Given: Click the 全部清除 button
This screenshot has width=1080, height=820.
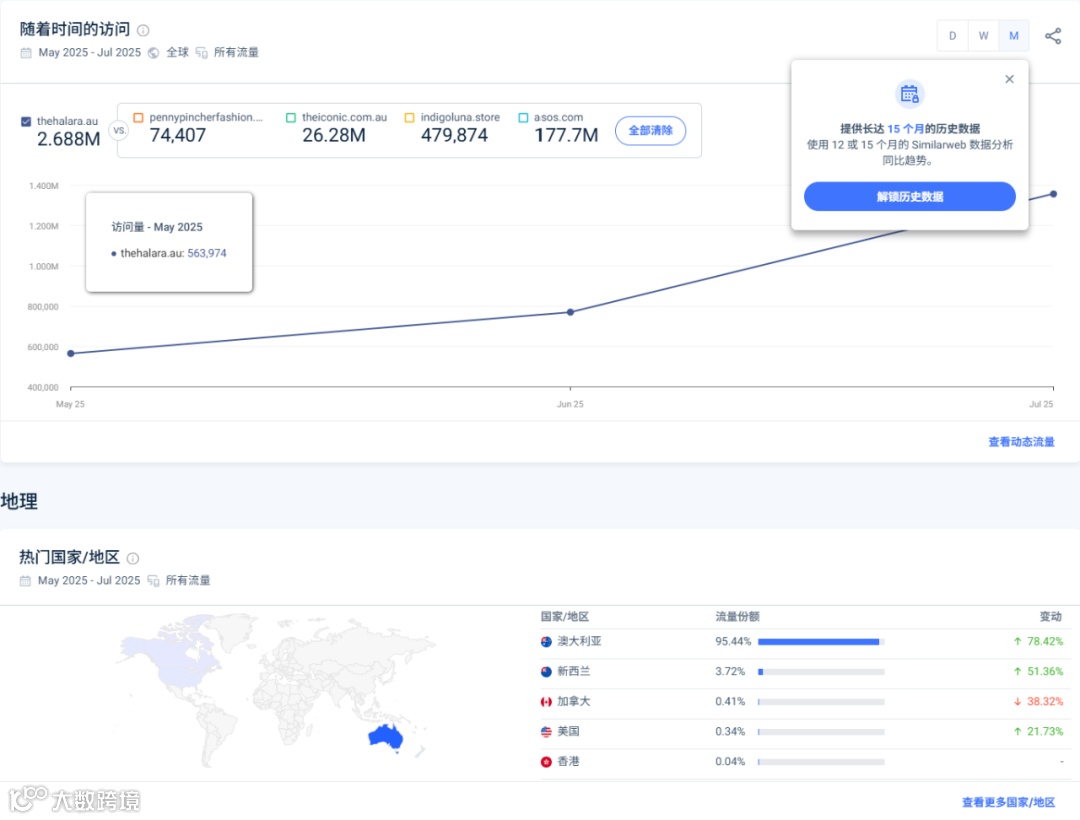Looking at the screenshot, I should 650,131.
